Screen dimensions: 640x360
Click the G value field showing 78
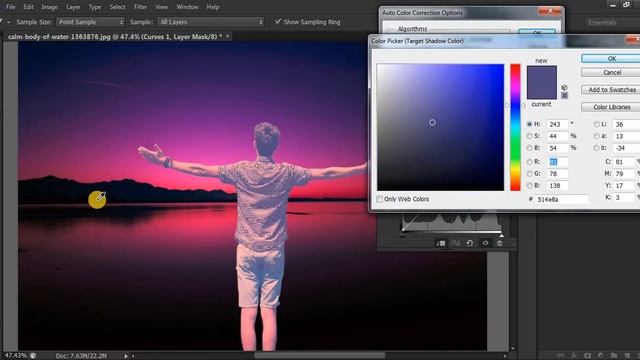(558, 173)
